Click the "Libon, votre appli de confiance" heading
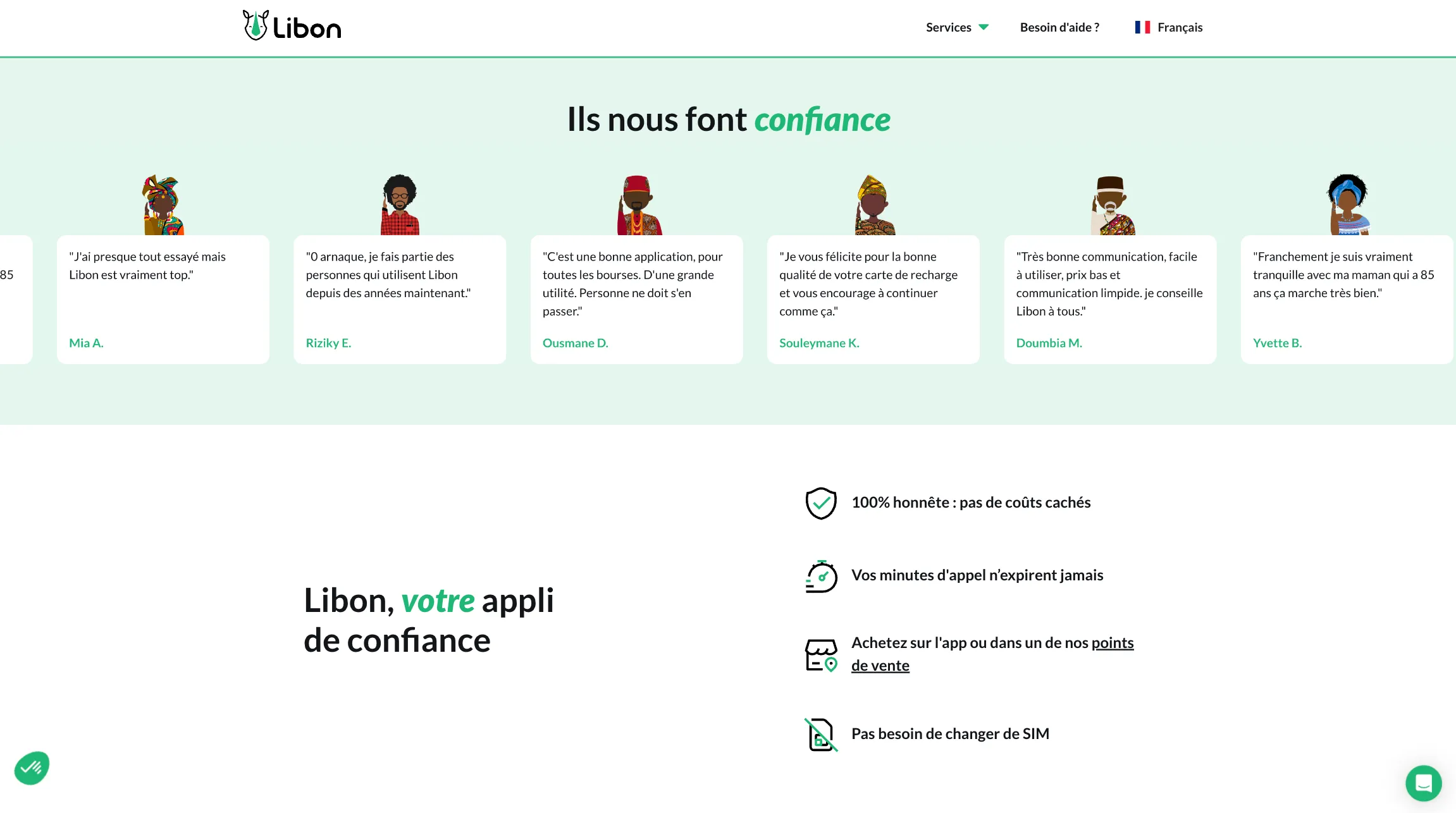The width and height of the screenshot is (1456, 813). pyautogui.click(x=429, y=620)
